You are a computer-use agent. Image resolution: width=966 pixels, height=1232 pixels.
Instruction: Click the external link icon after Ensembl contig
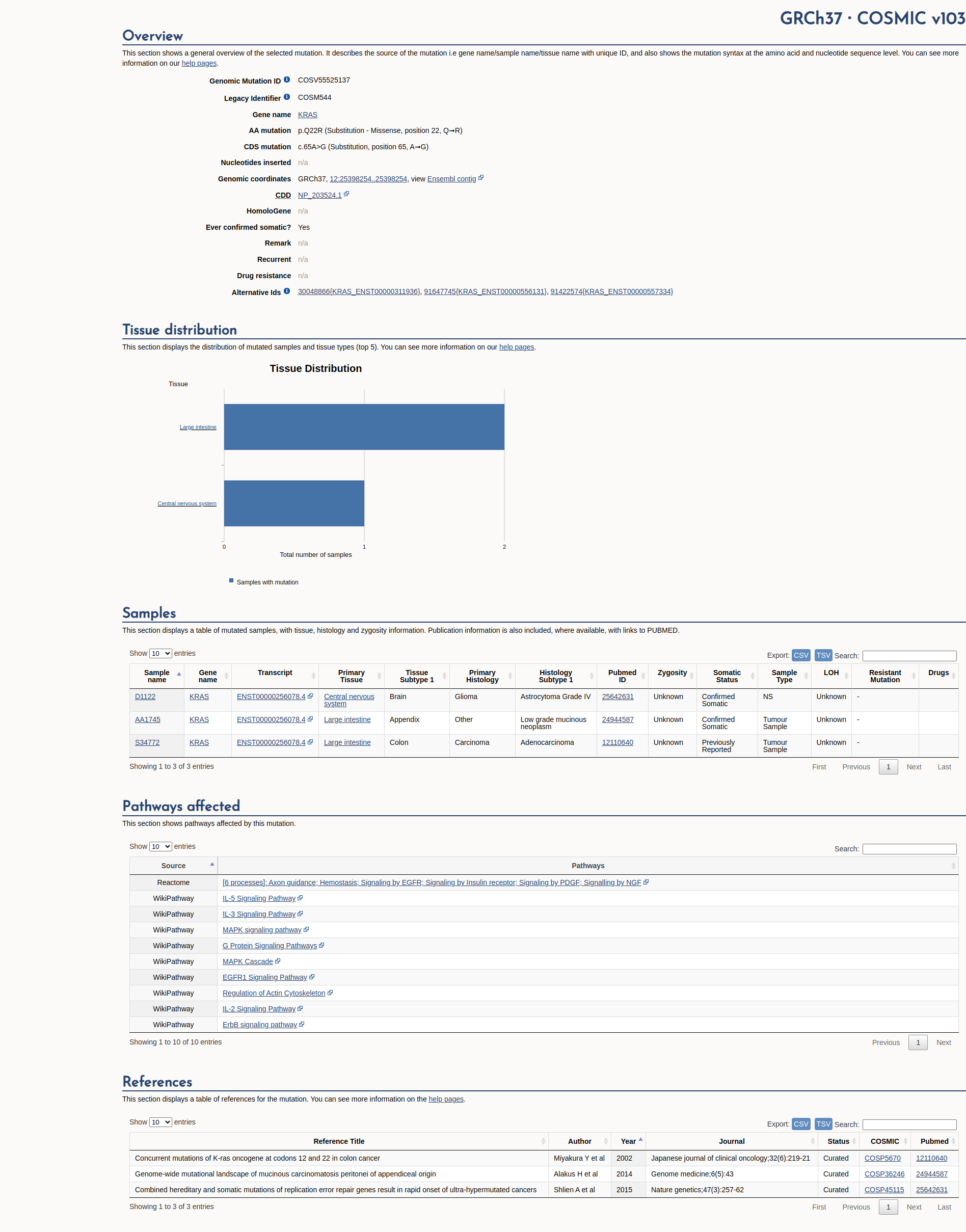click(x=481, y=178)
